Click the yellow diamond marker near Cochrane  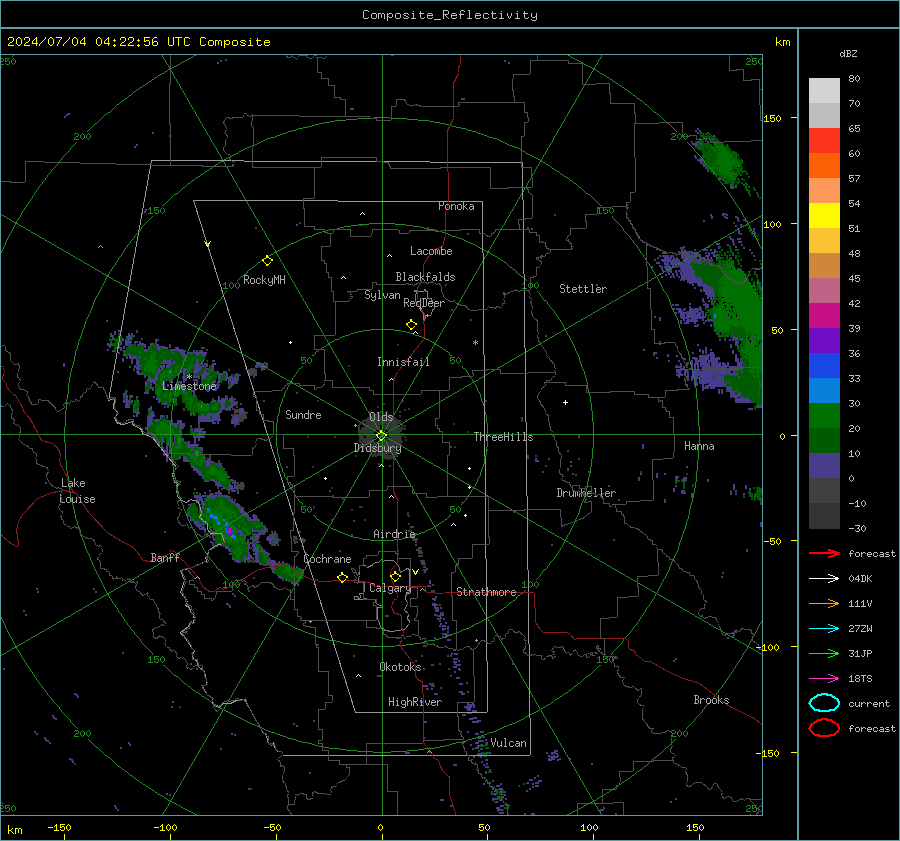(343, 577)
